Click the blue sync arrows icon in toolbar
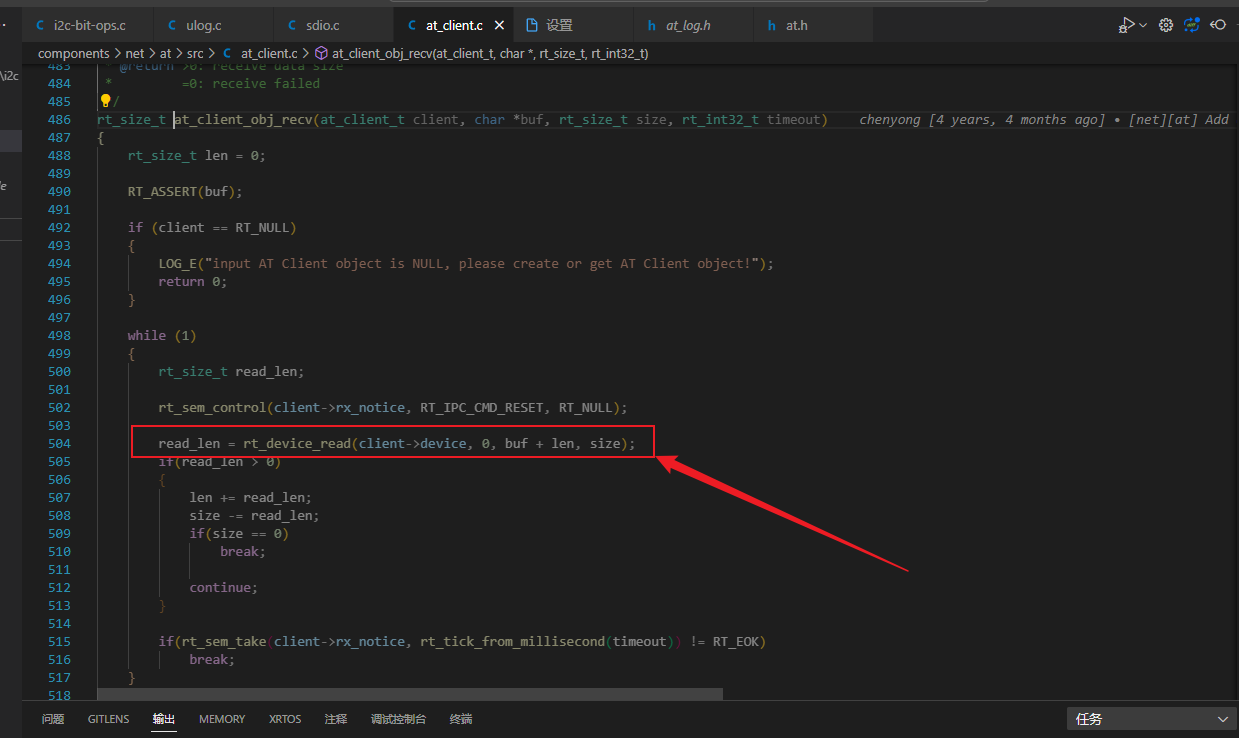1239x738 pixels. pyautogui.click(x=1192, y=25)
